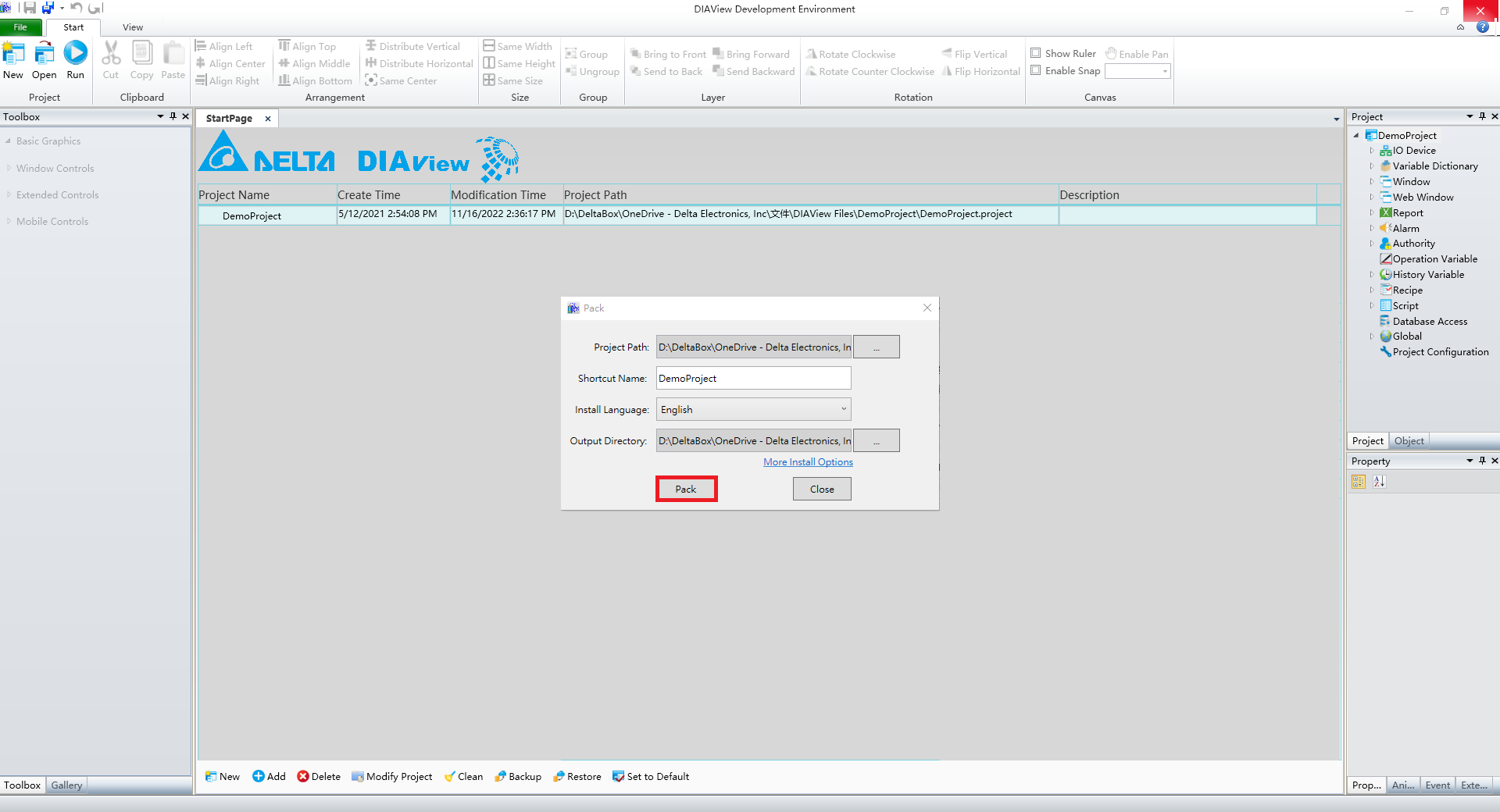Click Set to Default in bottom toolbar
Screen dimensions: 1500x812
[651, 776]
